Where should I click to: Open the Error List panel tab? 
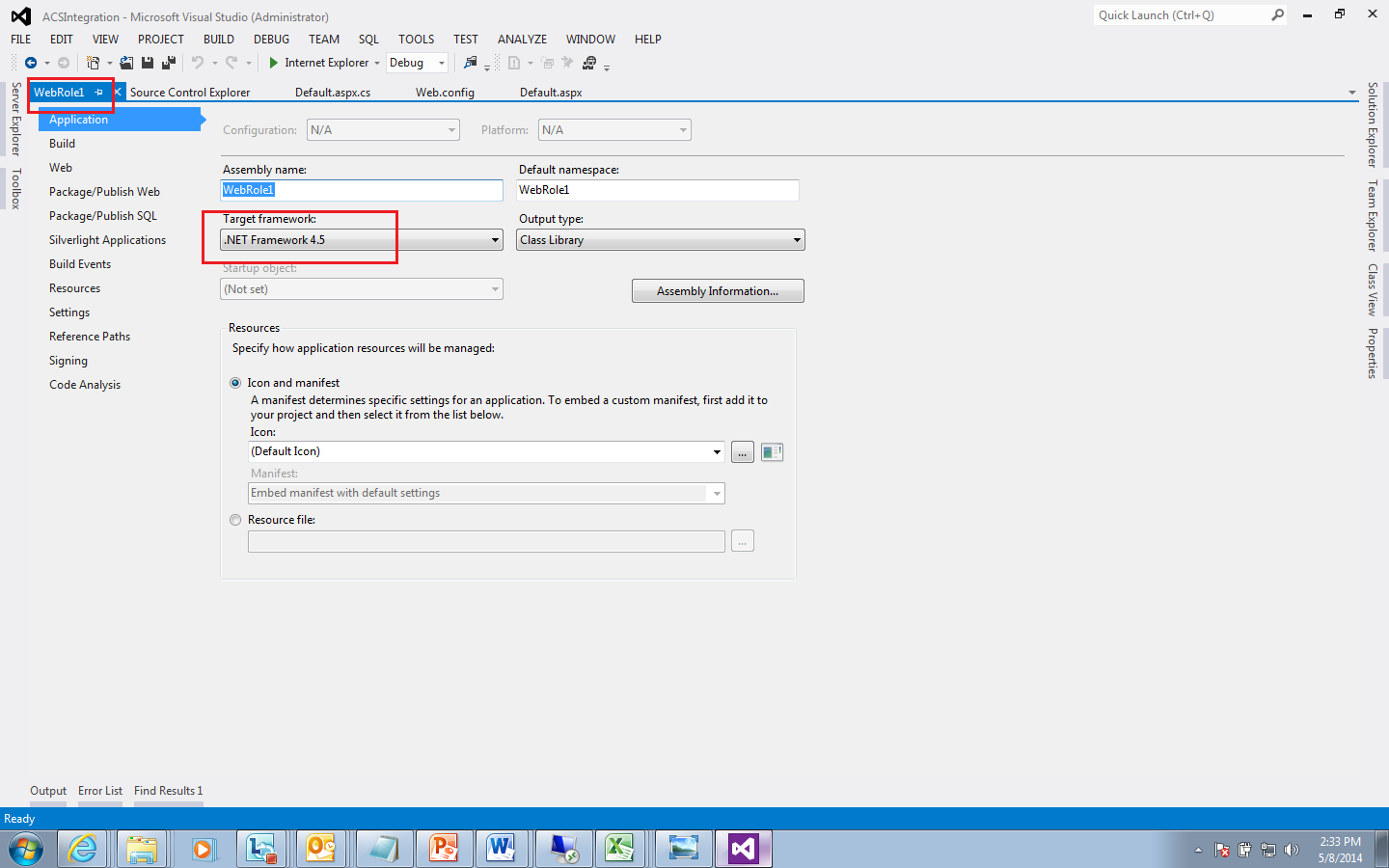click(x=100, y=791)
